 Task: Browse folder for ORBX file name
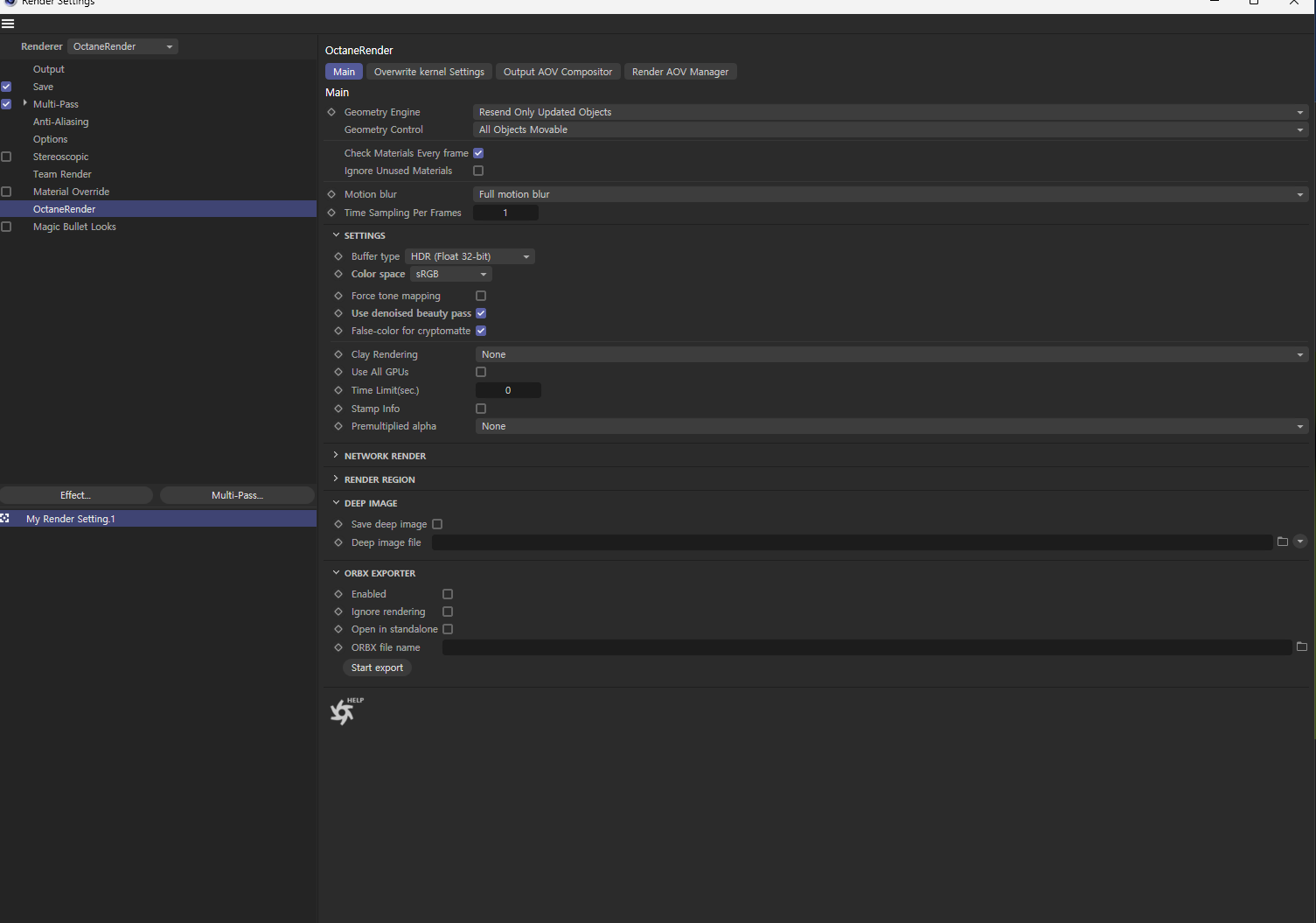coord(1302,647)
